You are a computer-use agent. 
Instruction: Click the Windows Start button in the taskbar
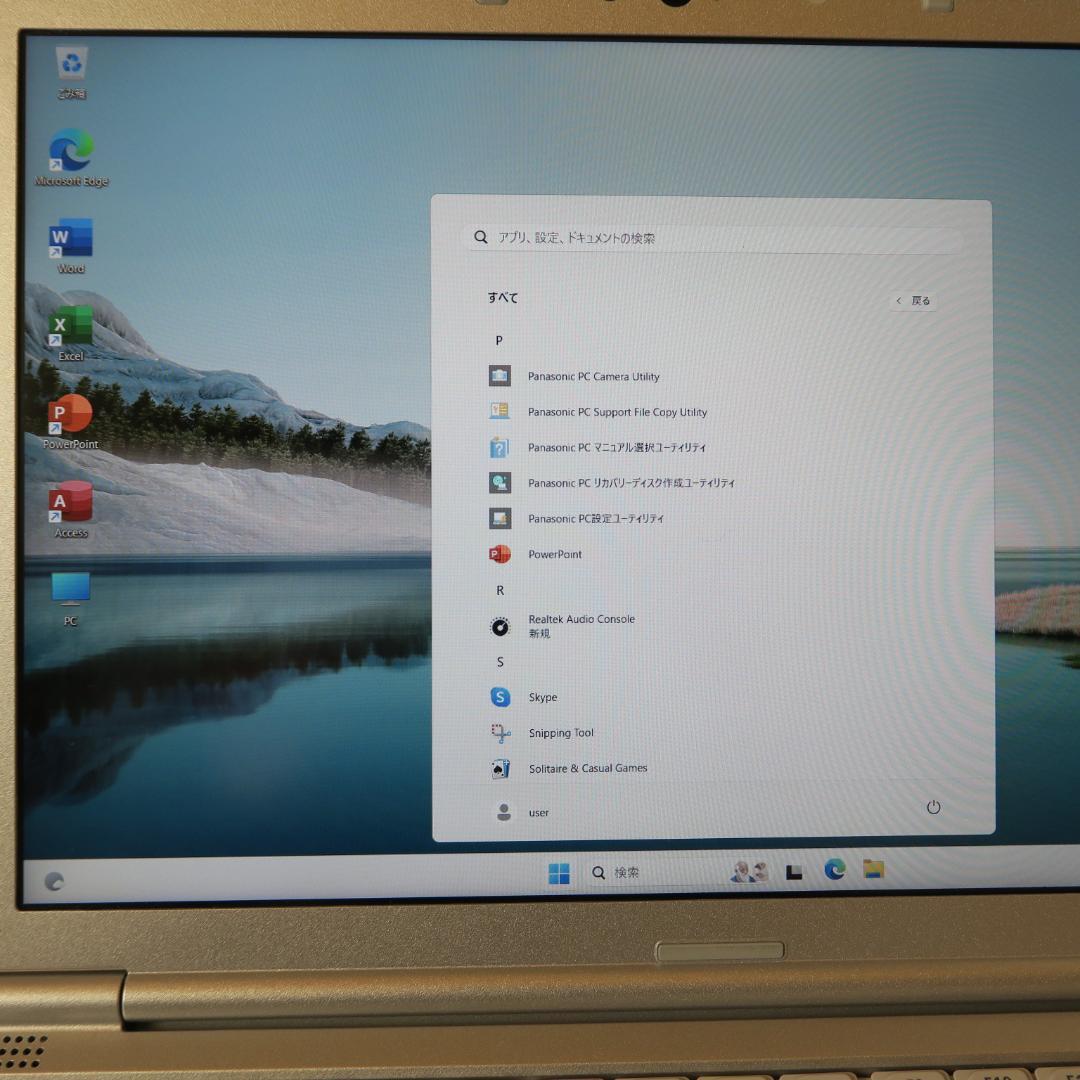[559, 873]
